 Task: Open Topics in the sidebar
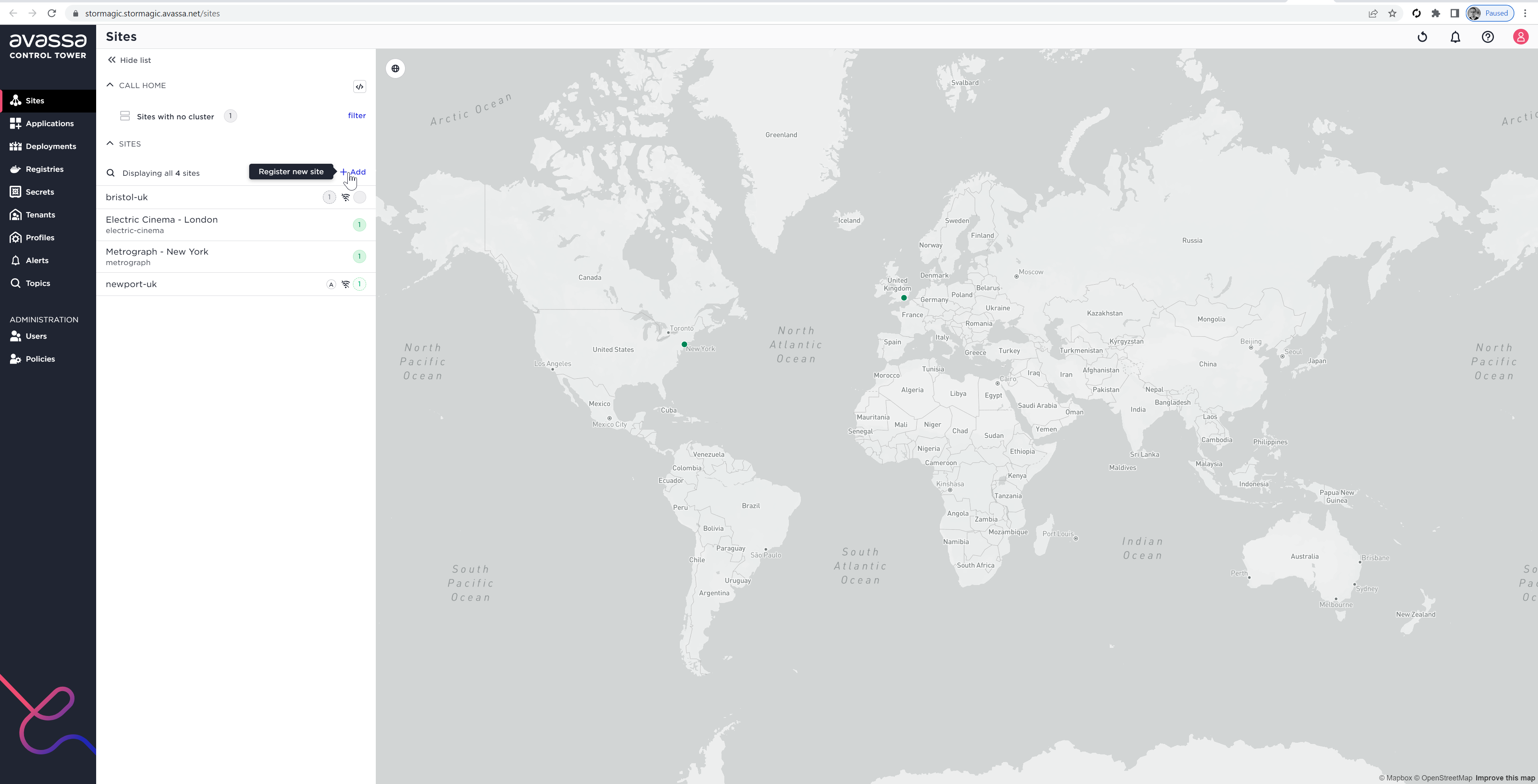[48, 283]
